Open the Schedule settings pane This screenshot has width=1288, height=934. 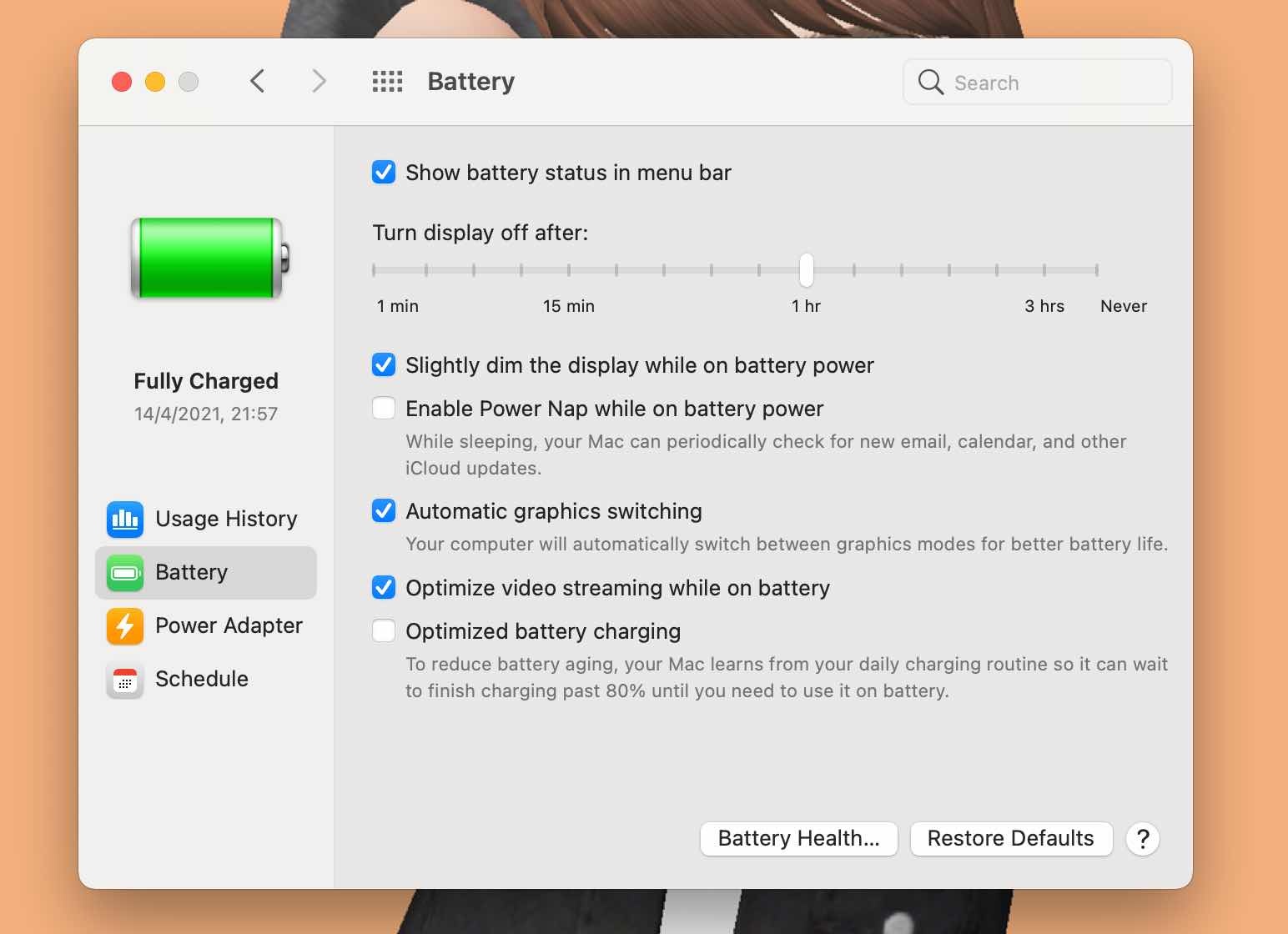pyautogui.click(x=201, y=679)
